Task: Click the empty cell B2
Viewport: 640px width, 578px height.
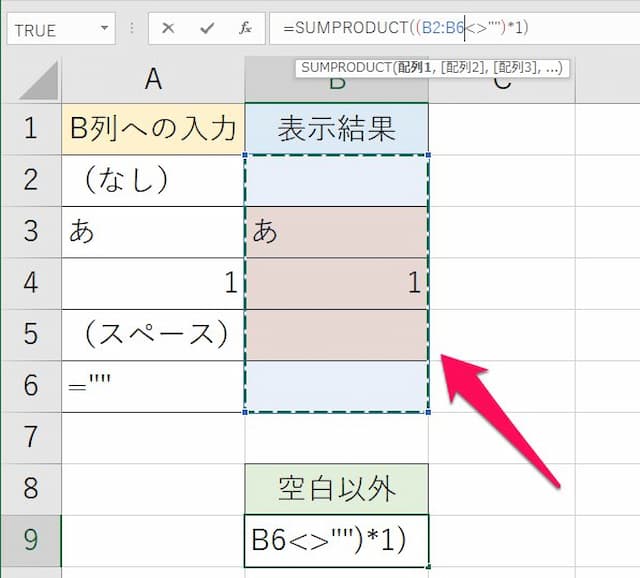Action: pos(337,180)
